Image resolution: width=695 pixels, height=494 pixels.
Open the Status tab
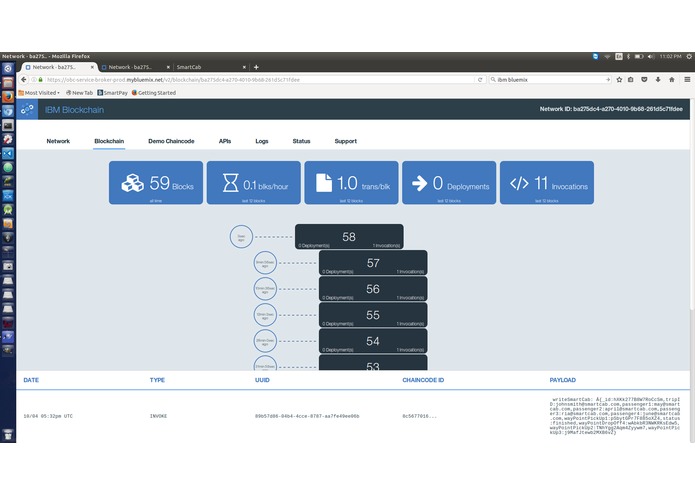[x=301, y=141]
